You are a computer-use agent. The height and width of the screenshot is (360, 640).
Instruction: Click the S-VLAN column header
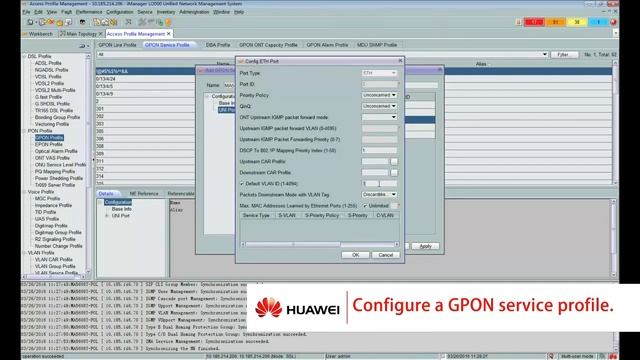[287, 215]
